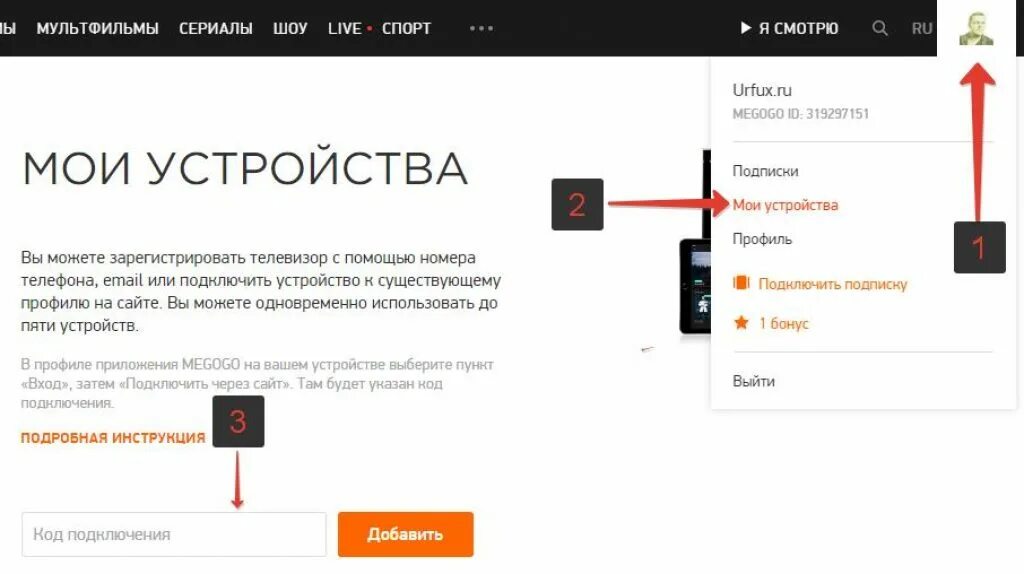Click the Подключить подписку link

pyautogui.click(x=833, y=284)
